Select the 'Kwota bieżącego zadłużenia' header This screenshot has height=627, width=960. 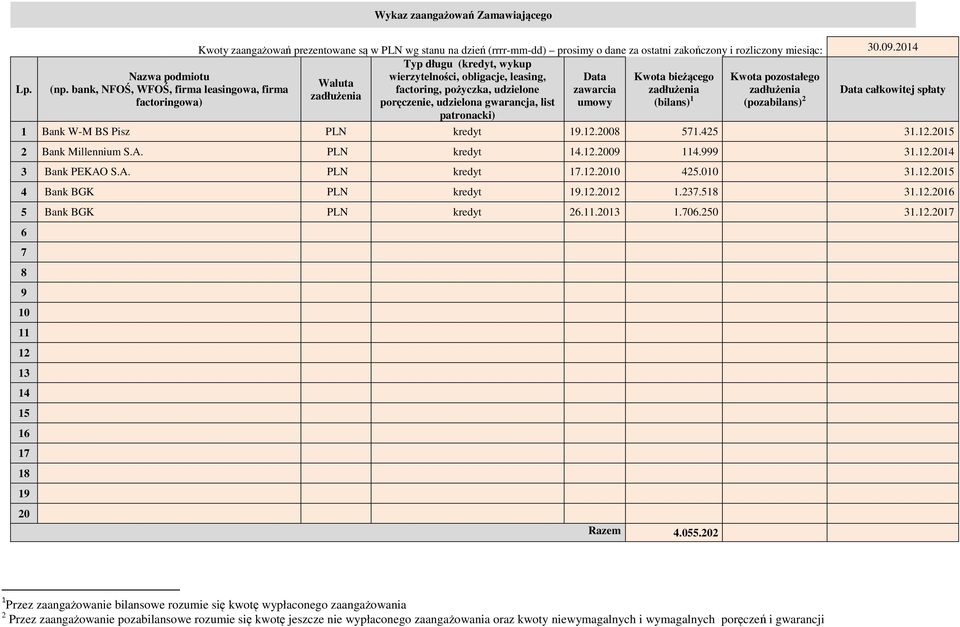coord(673,89)
